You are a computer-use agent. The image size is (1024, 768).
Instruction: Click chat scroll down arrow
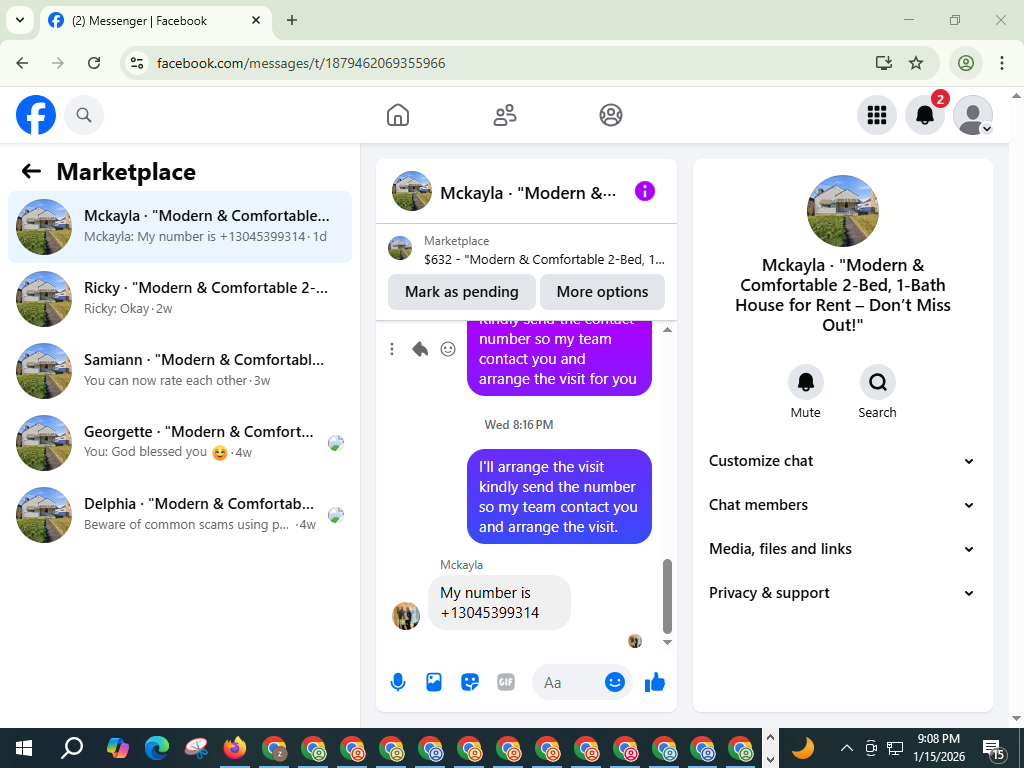[667, 643]
